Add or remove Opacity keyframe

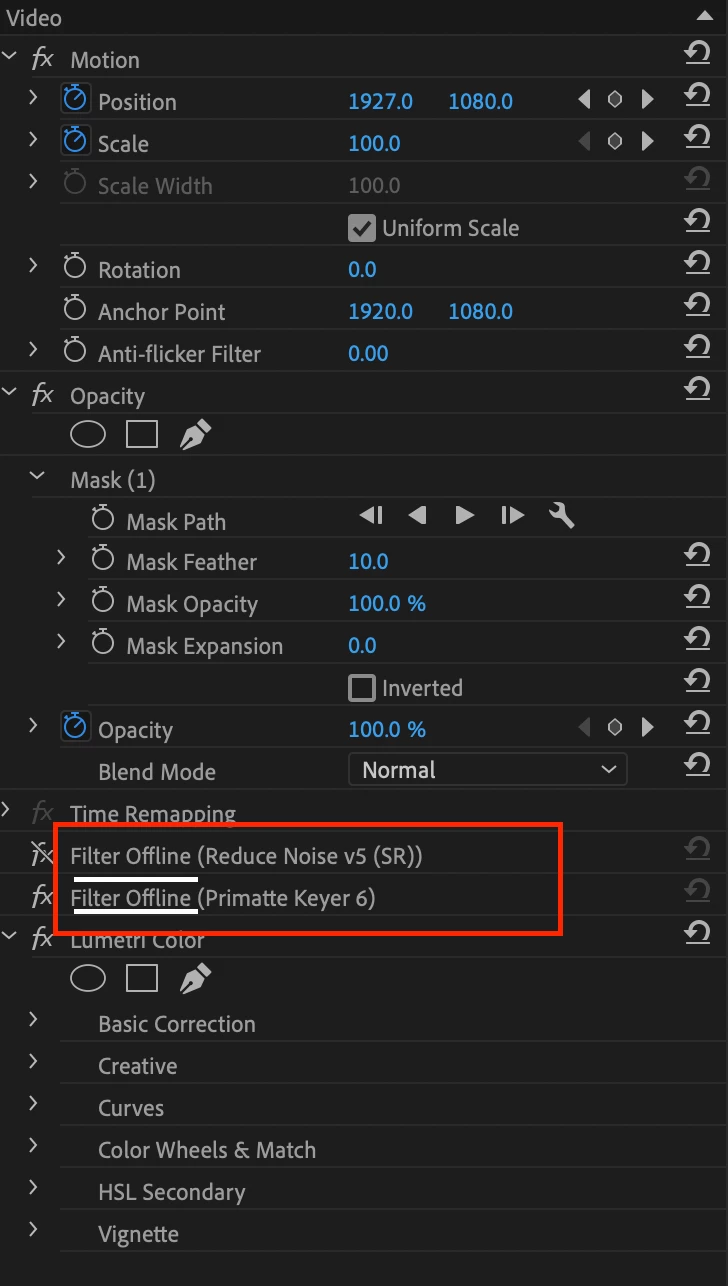pos(615,727)
